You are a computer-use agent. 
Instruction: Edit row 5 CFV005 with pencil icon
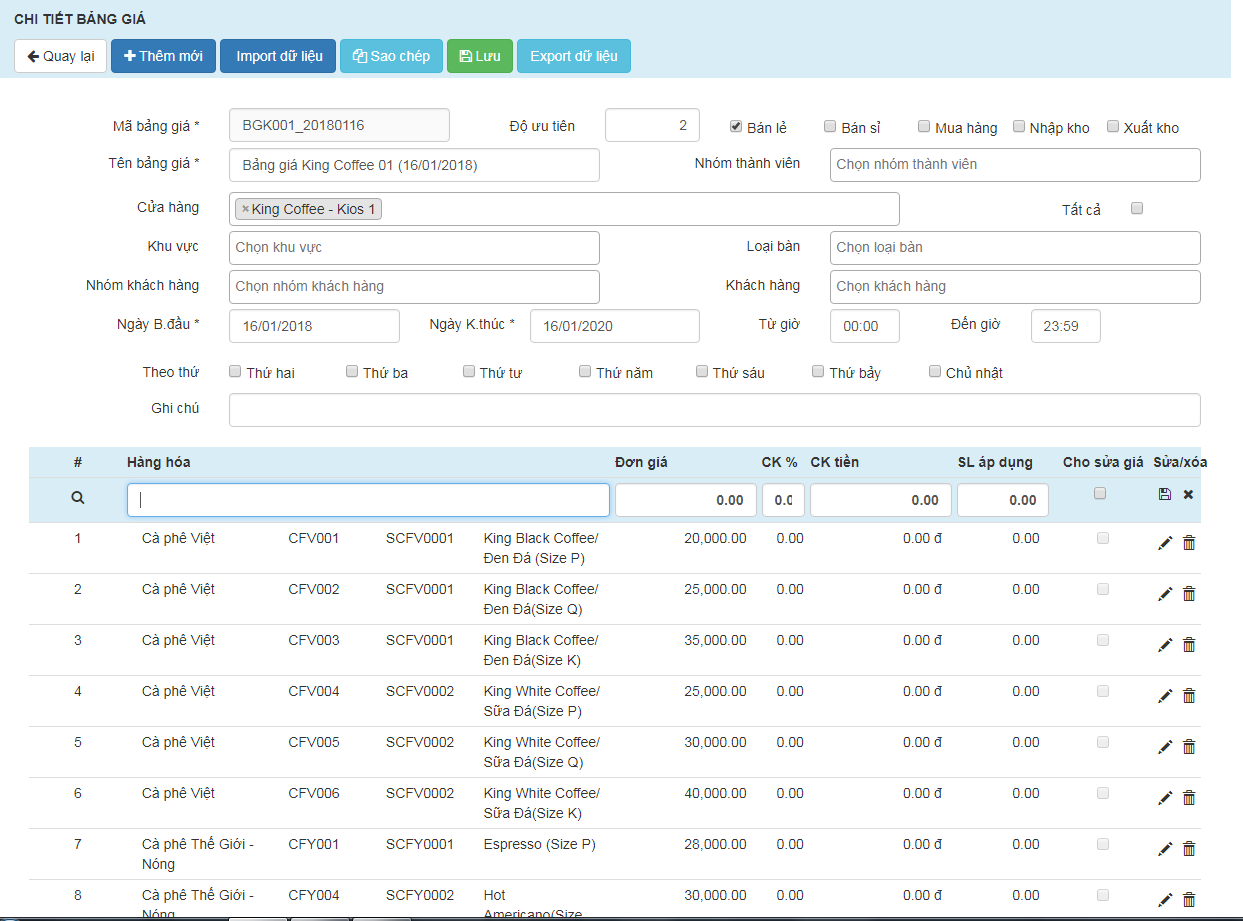1165,747
